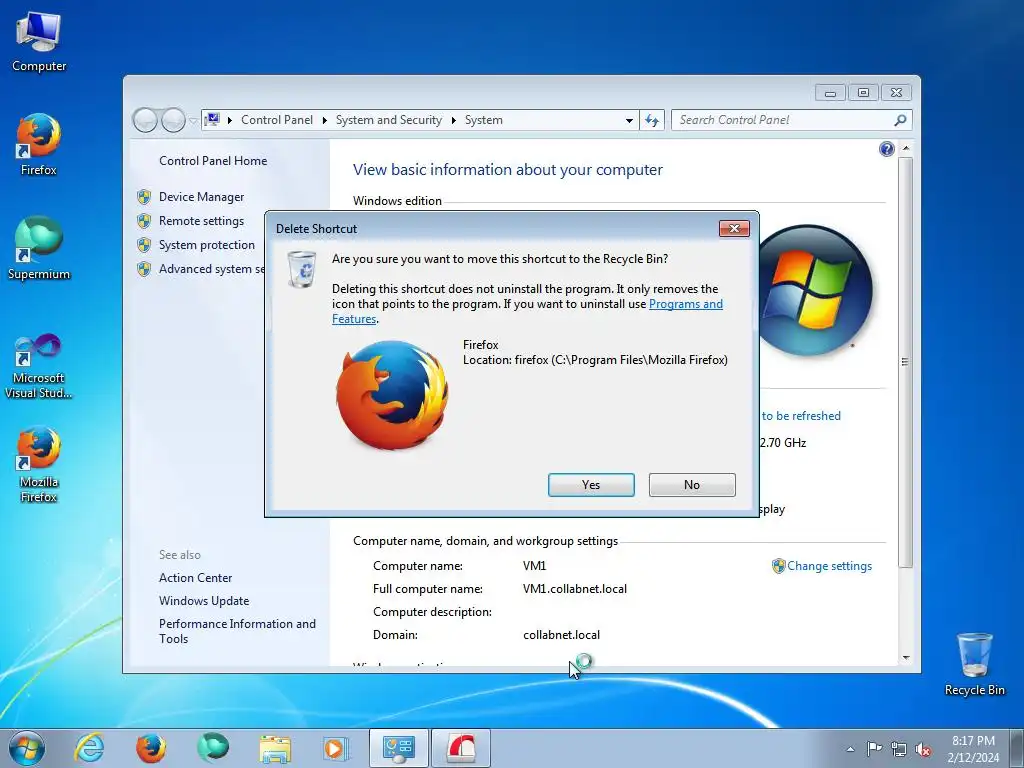Launch Supermium from the taskbar
The width and height of the screenshot is (1024, 768).
[x=213, y=748]
